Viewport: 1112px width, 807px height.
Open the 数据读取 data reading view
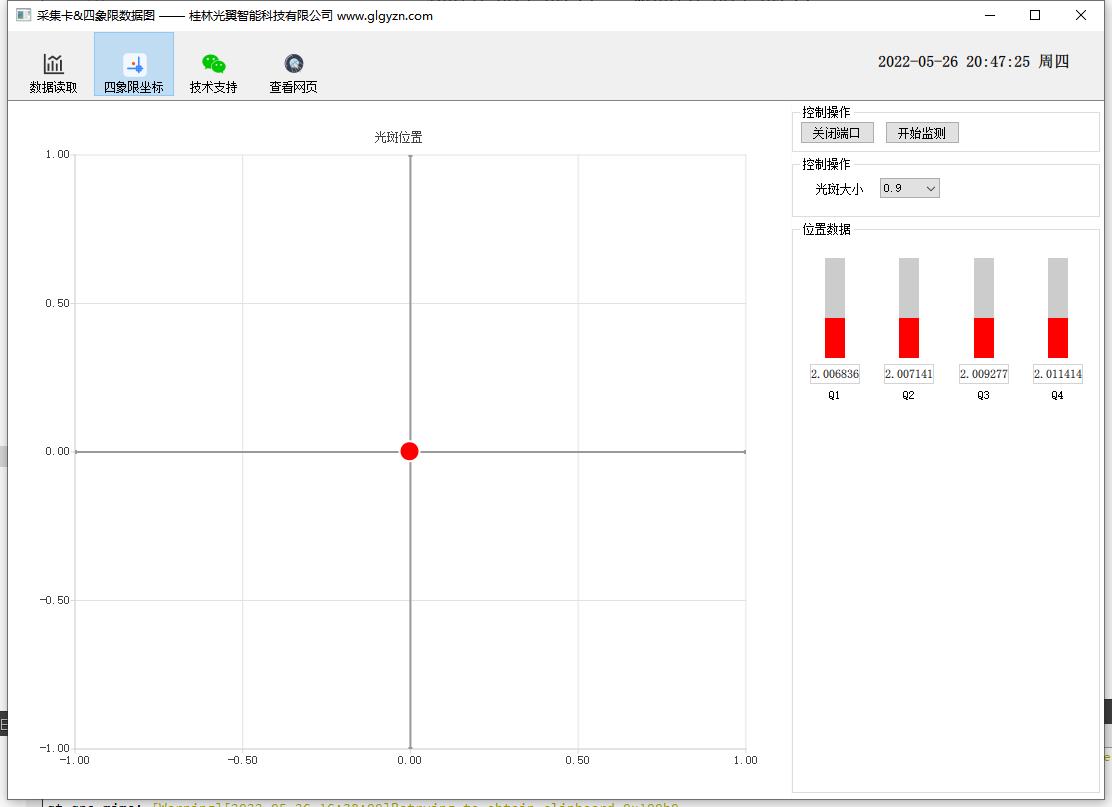click(53, 73)
